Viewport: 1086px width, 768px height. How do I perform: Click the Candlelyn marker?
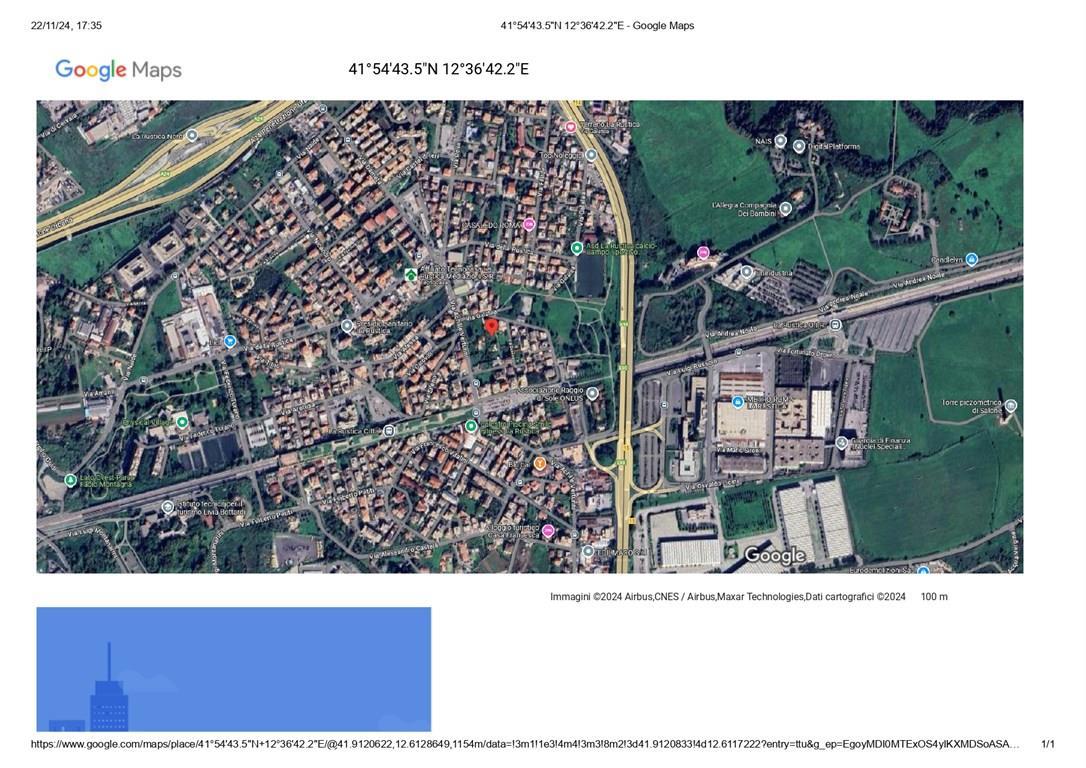[x=971, y=260]
